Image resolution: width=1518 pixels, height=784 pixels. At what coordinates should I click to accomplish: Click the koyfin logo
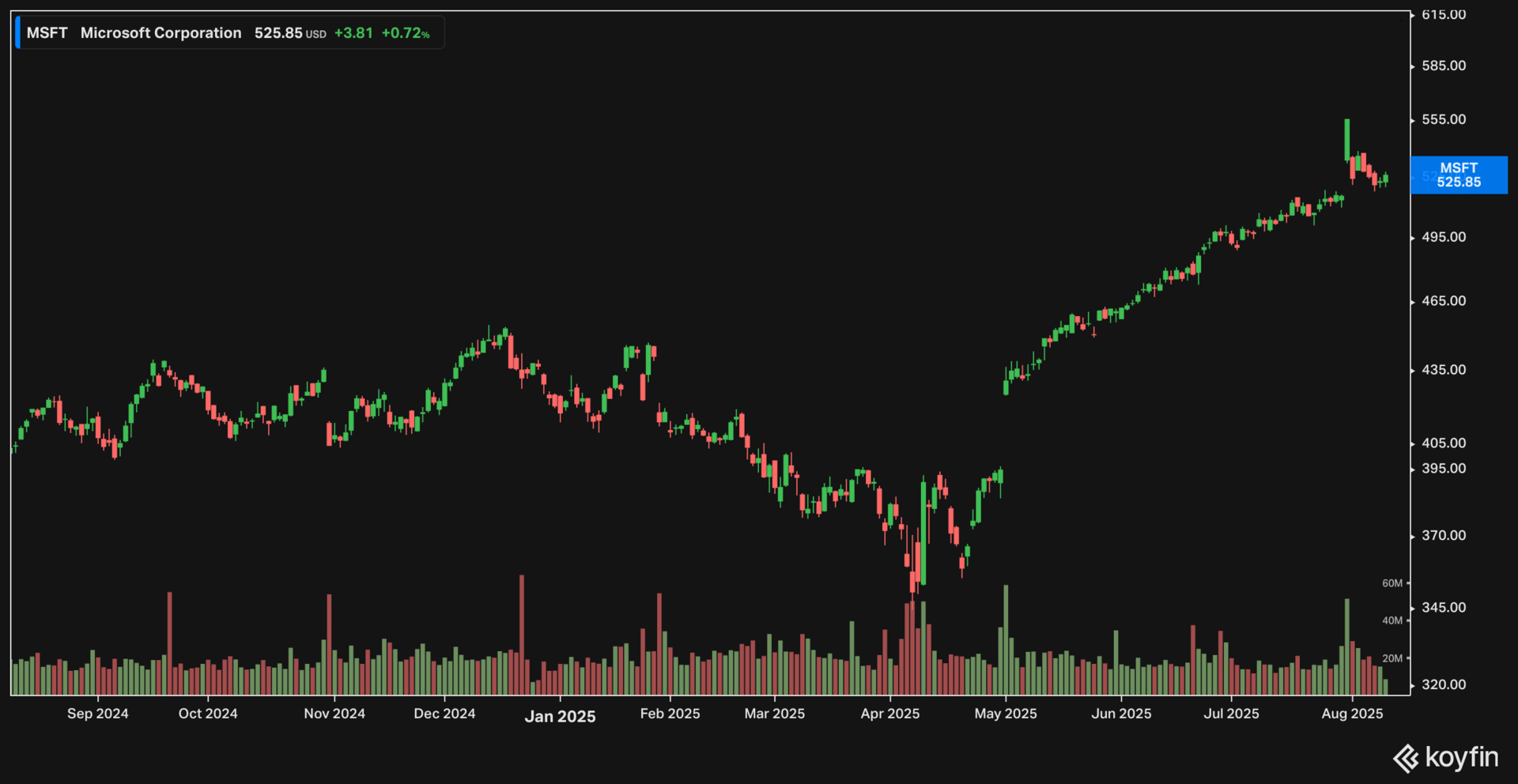(x=1446, y=758)
